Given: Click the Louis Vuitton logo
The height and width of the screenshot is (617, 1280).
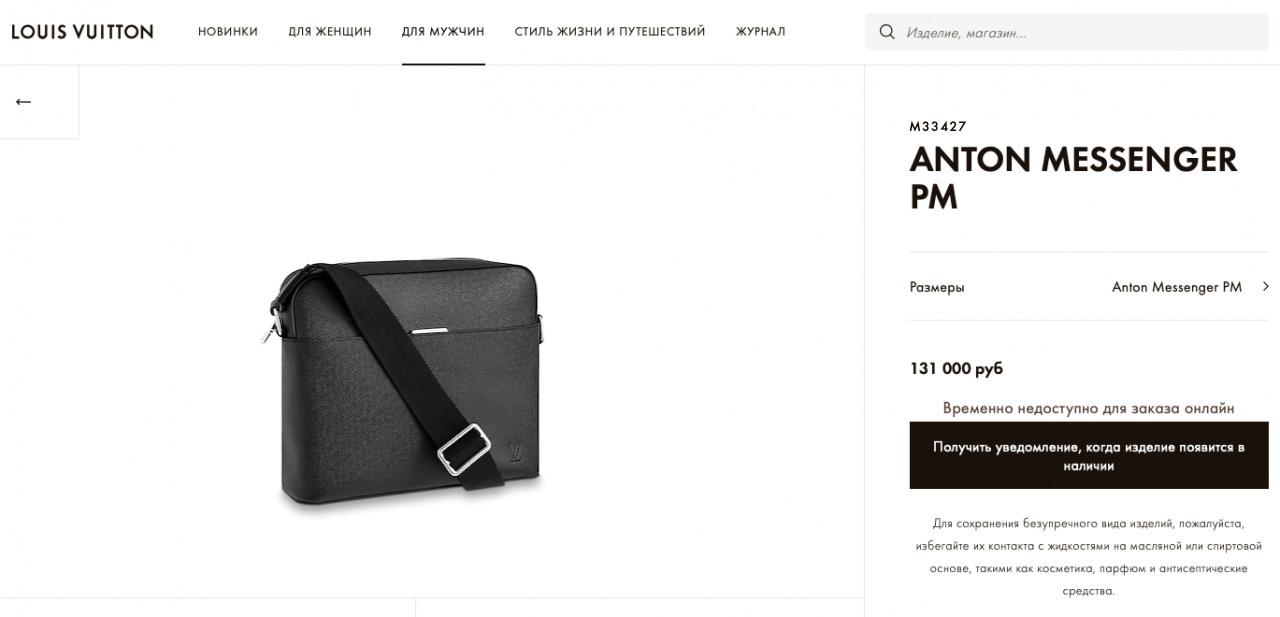Looking at the screenshot, I should click(x=83, y=32).
